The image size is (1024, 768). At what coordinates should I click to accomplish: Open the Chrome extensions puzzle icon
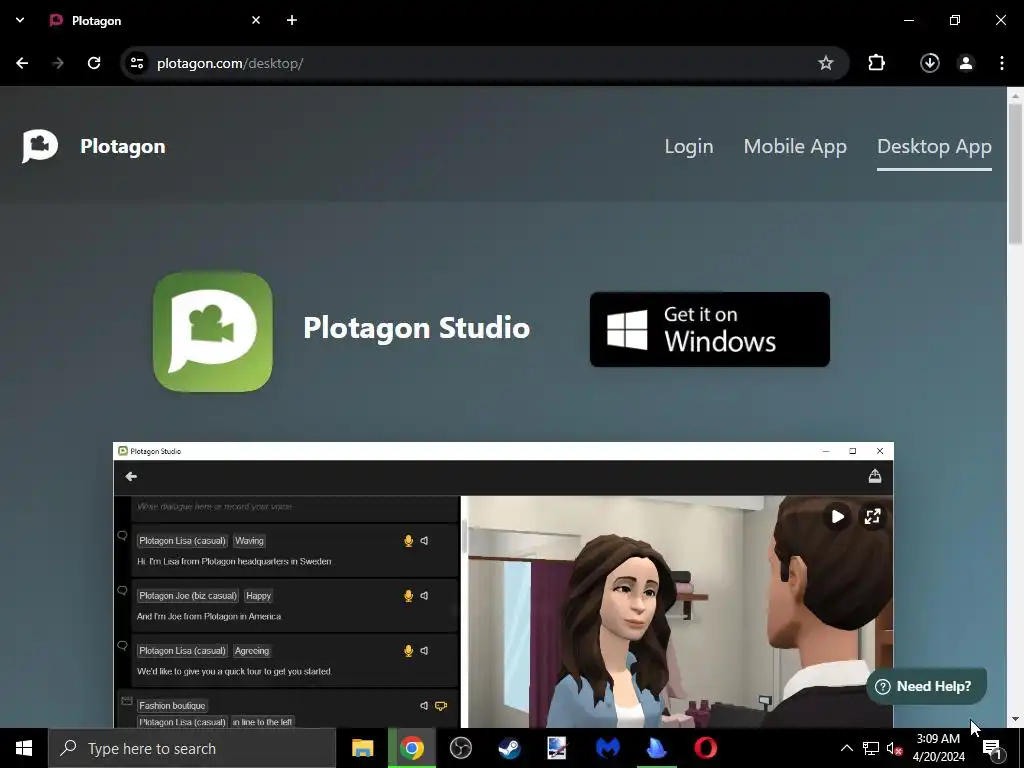tap(876, 63)
